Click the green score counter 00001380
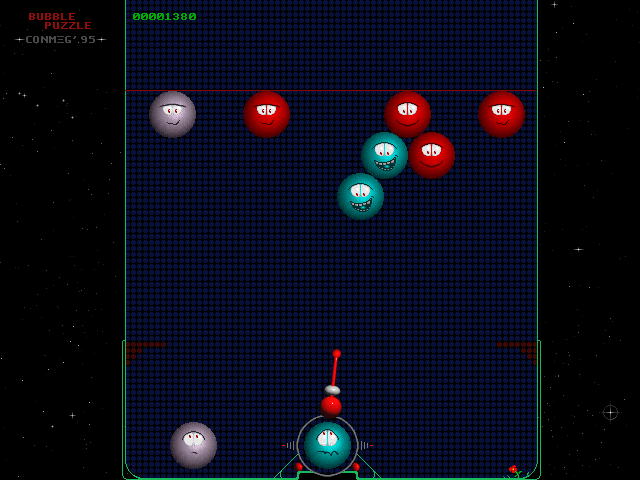 coord(164,17)
